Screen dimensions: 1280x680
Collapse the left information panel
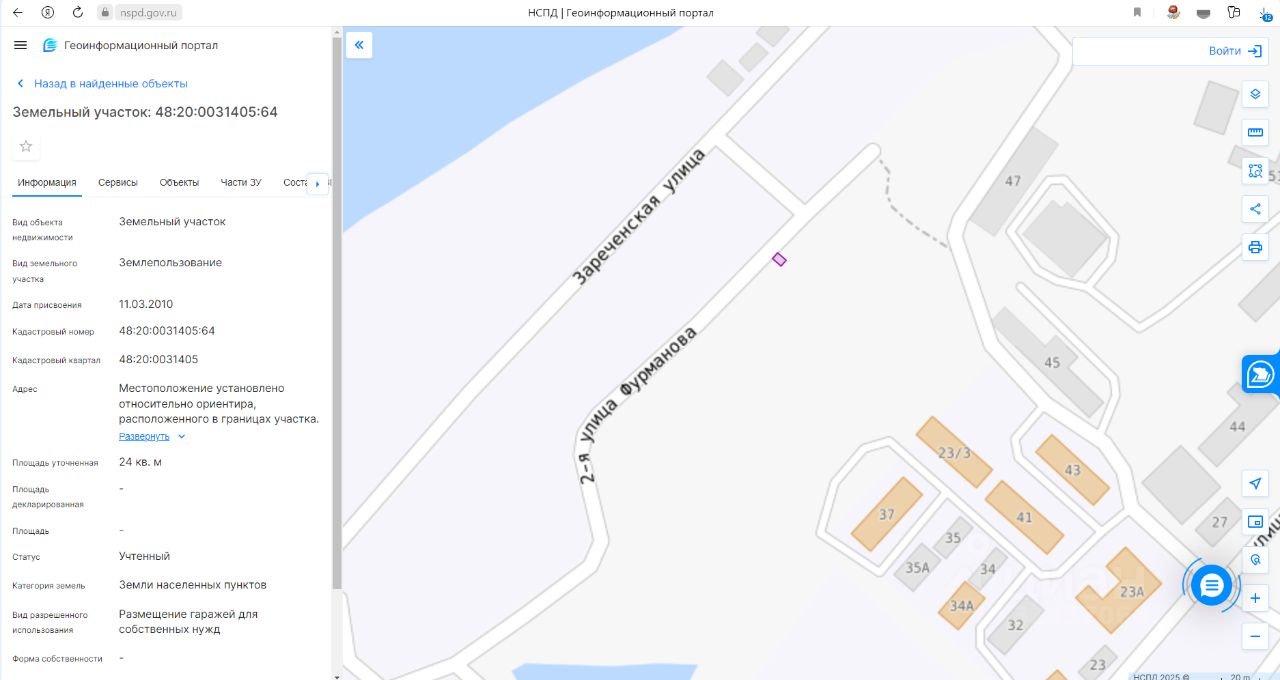click(x=359, y=45)
